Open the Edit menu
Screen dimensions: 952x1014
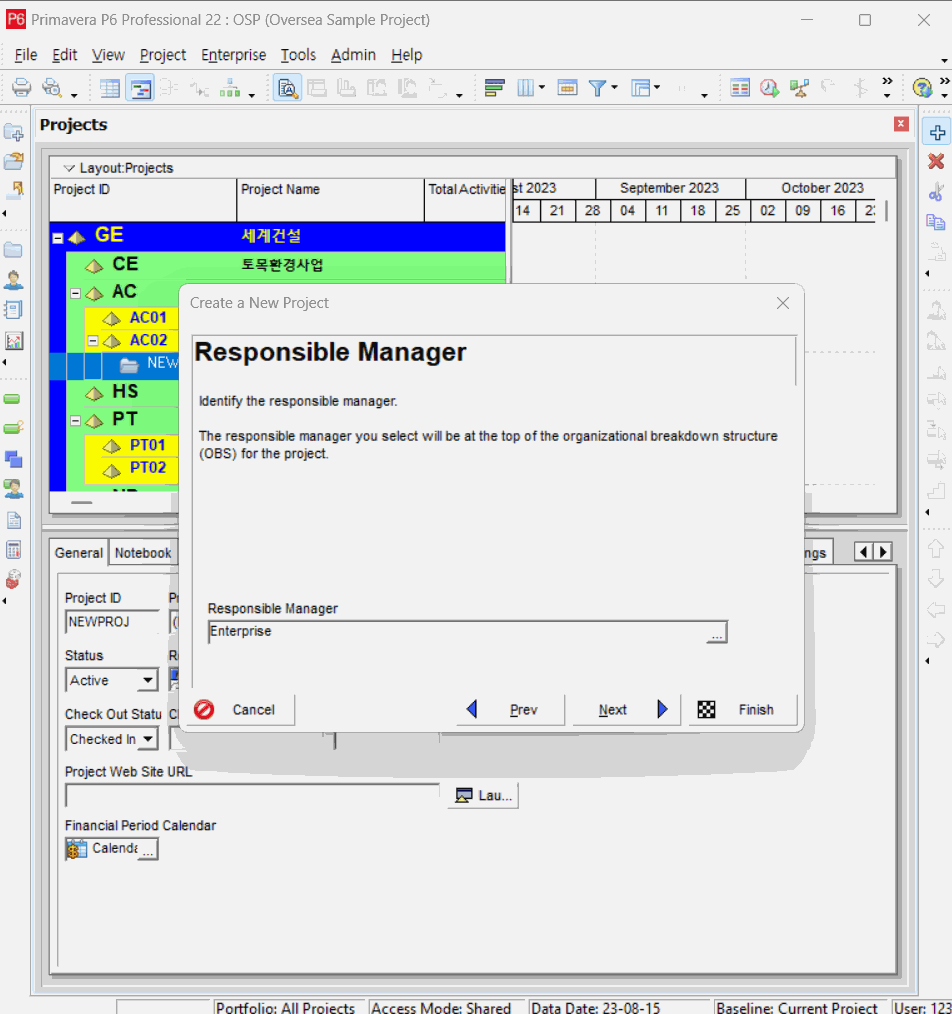coord(65,55)
